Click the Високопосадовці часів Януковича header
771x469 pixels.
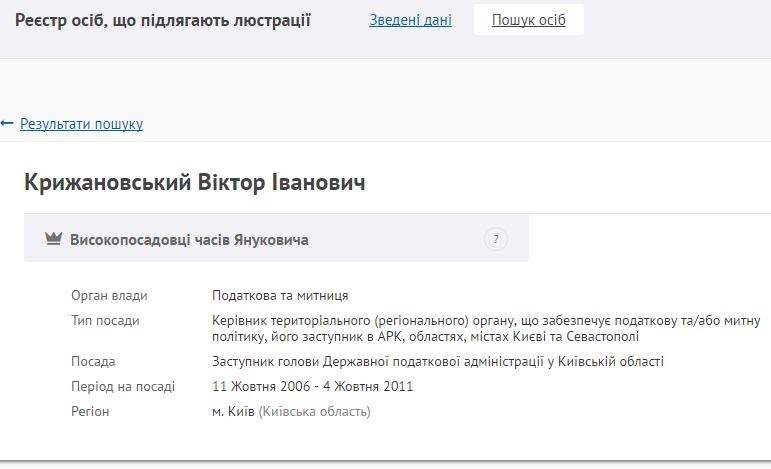click(x=189, y=240)
